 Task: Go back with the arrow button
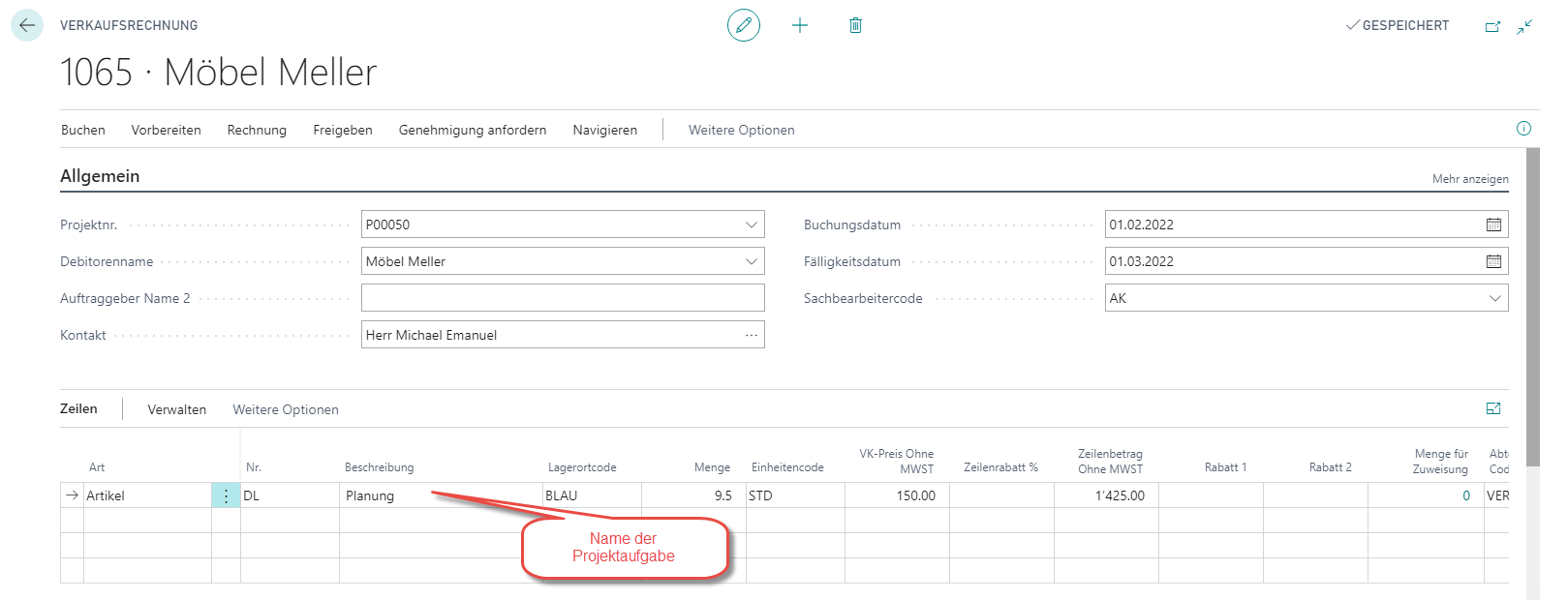(x=27, y=25)
